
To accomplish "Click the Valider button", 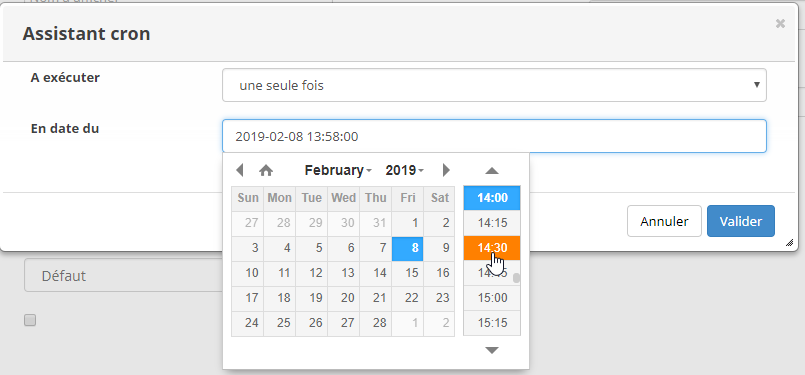I will [741, 221].
